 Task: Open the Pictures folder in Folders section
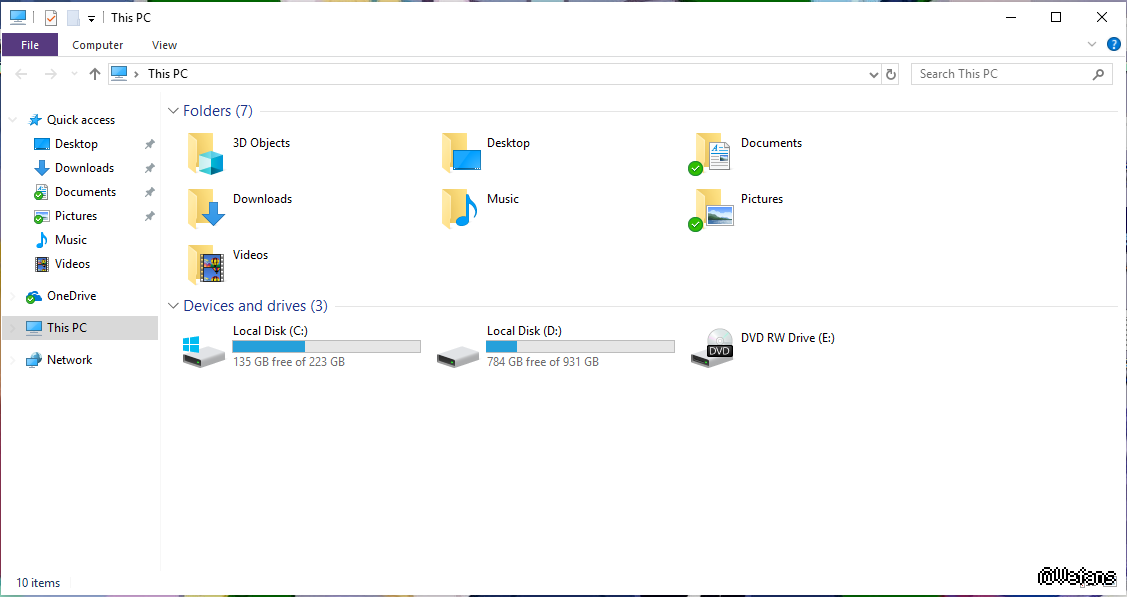click(x=710, y=209)
